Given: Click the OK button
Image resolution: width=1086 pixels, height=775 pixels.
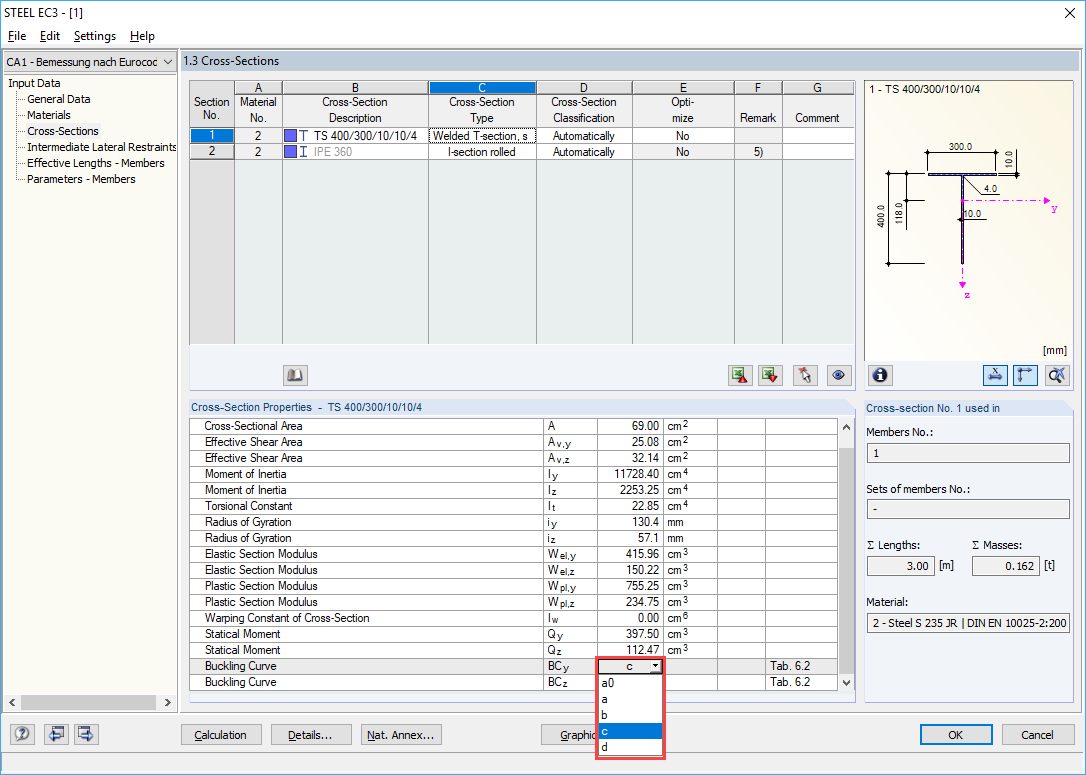Looking at the screenshot, I should (x=956, y=735).
